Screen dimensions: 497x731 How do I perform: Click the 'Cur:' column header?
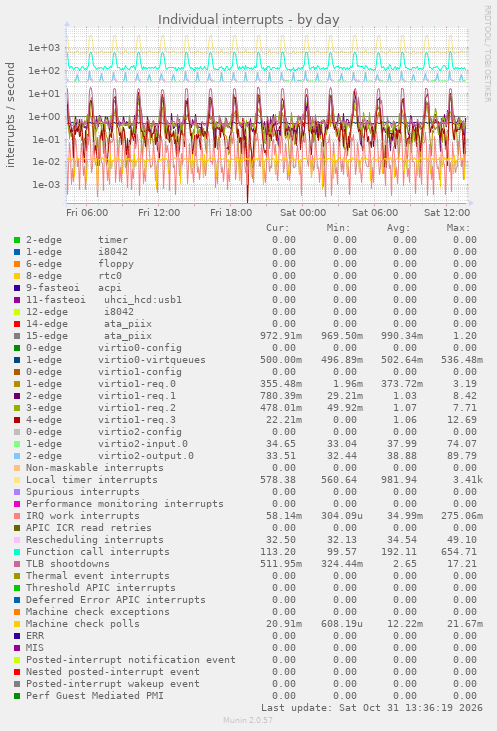[x=278, y=228]
